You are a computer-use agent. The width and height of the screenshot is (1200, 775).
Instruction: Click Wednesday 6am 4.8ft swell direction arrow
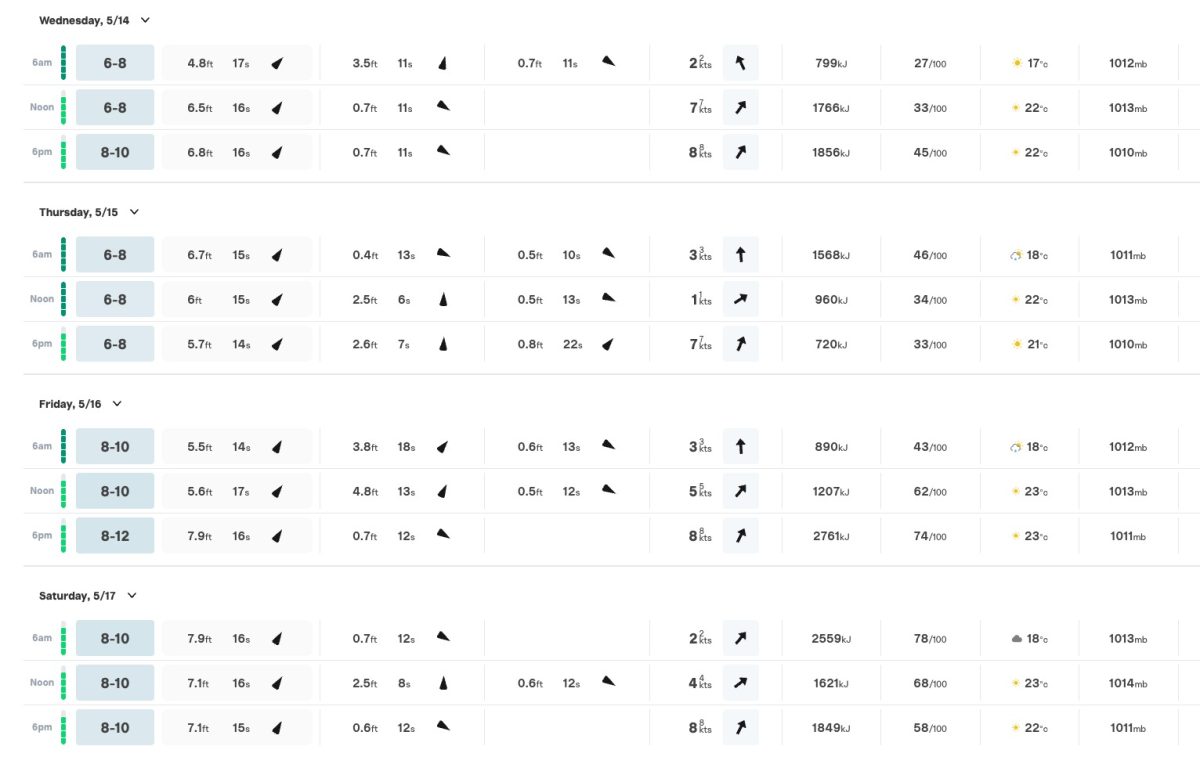tap(277, 63)
